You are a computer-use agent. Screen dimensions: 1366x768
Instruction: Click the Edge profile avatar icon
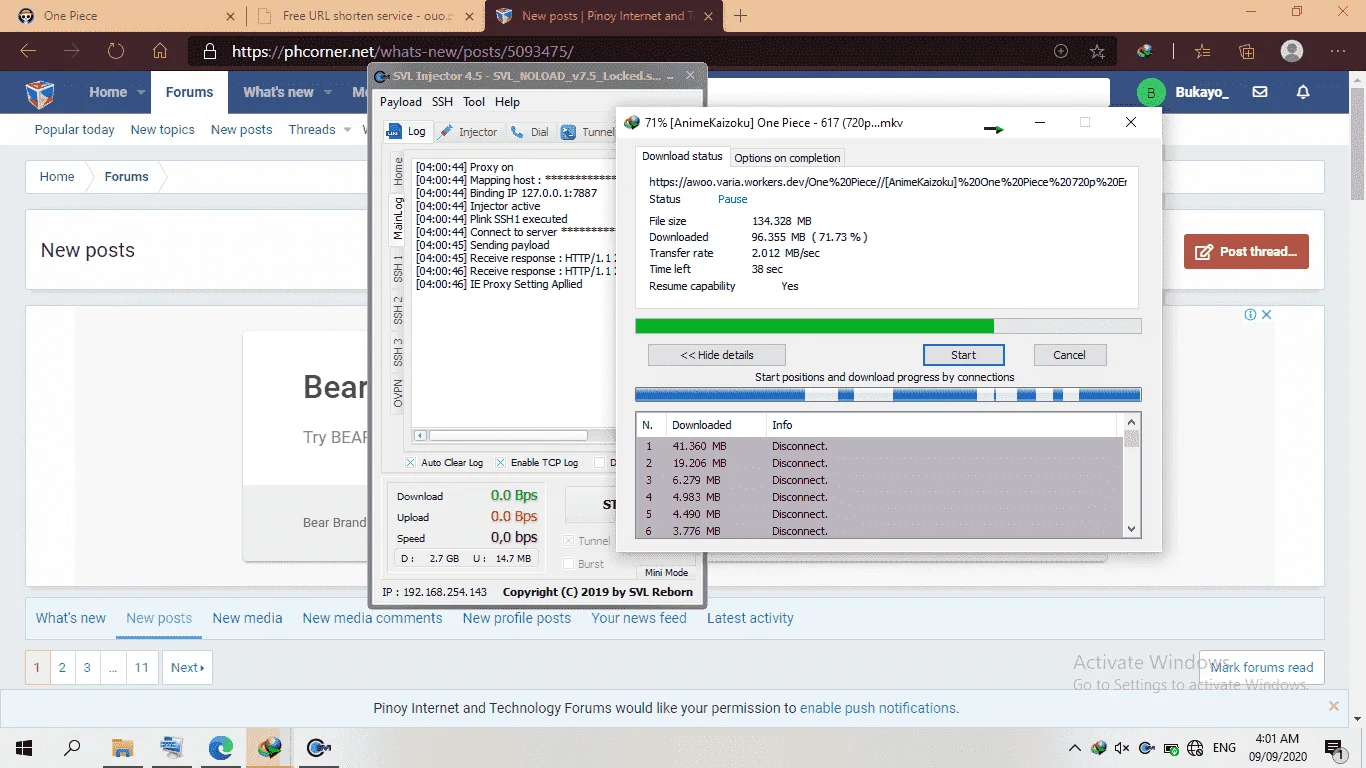(x=1292, y=51)
